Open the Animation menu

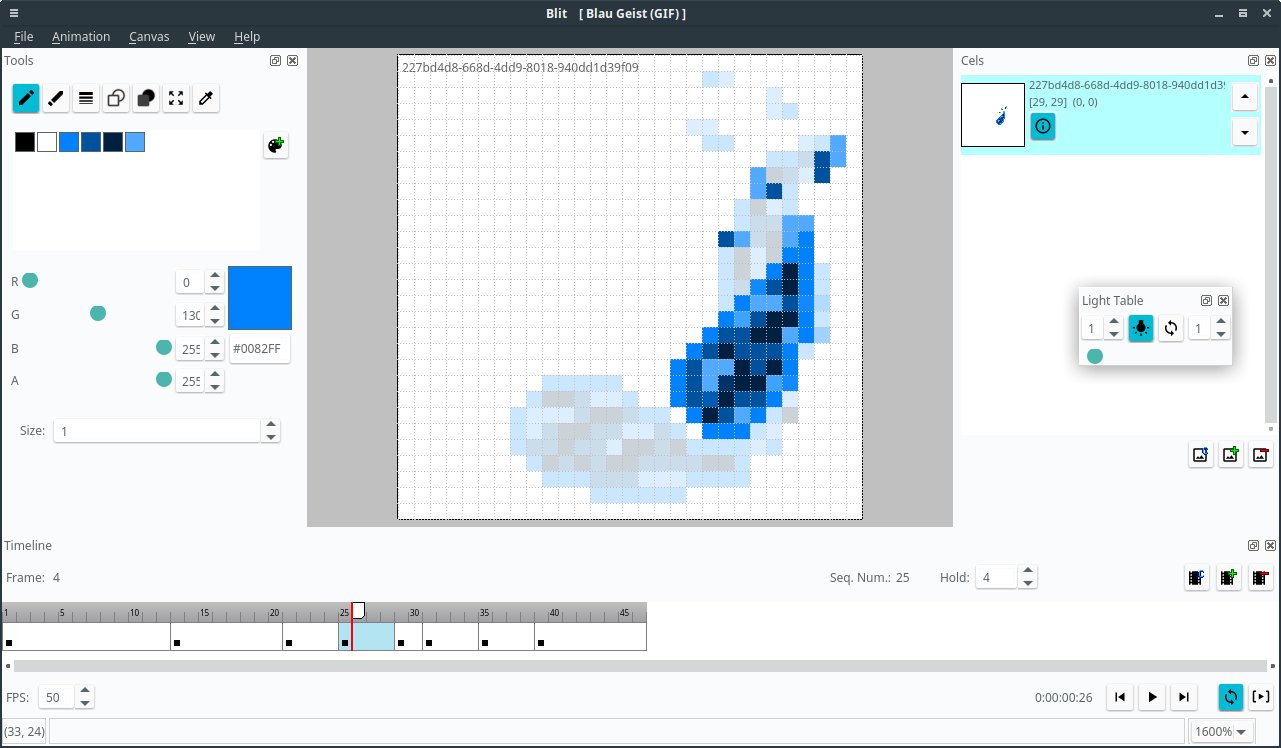click(x=81, y=36)
